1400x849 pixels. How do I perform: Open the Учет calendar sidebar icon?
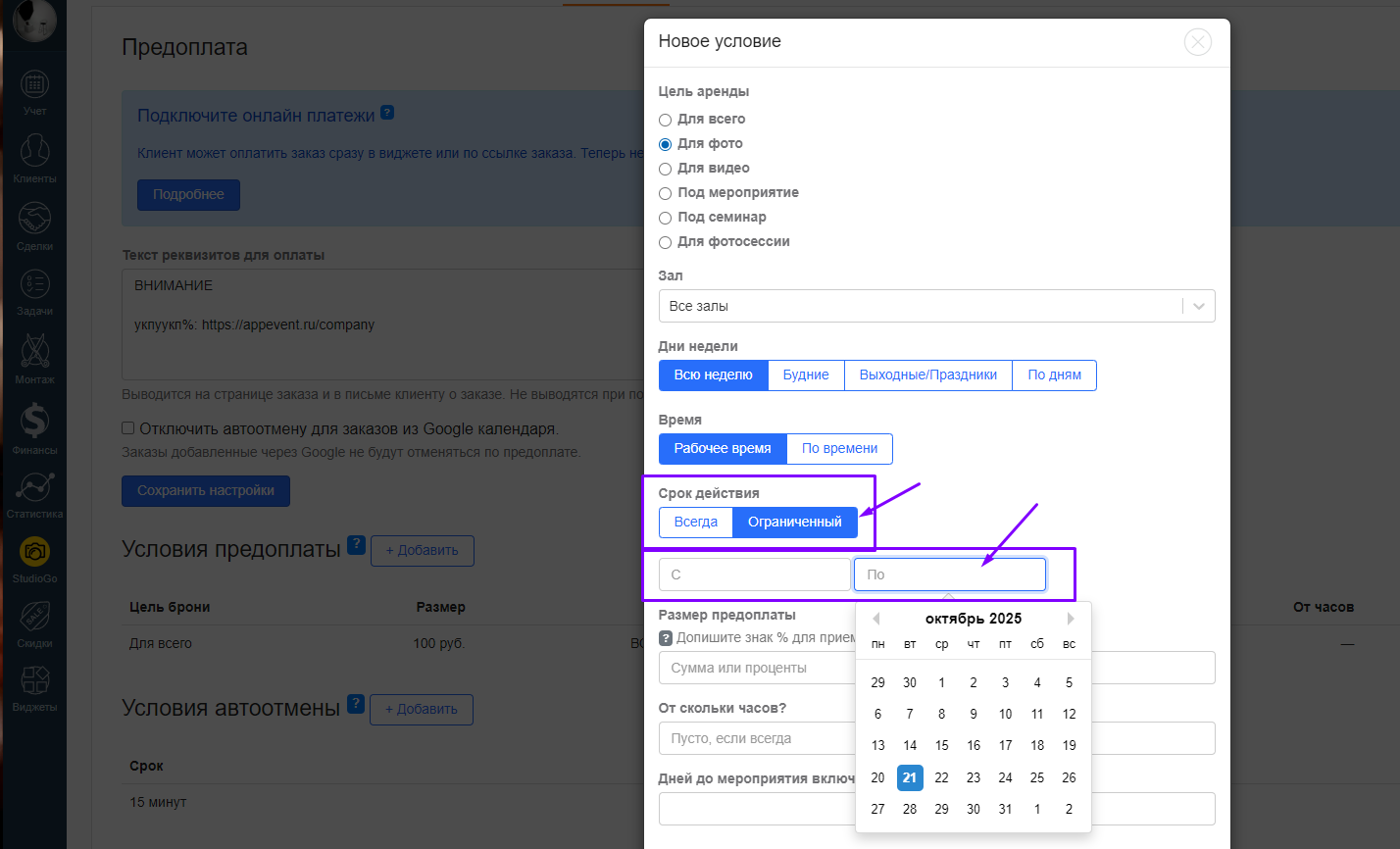click(x=34, y=86)
